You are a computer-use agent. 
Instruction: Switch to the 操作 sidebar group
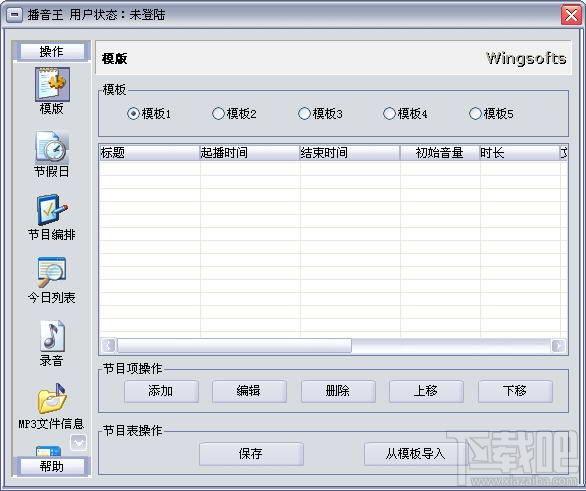click(x=52, y=51)
